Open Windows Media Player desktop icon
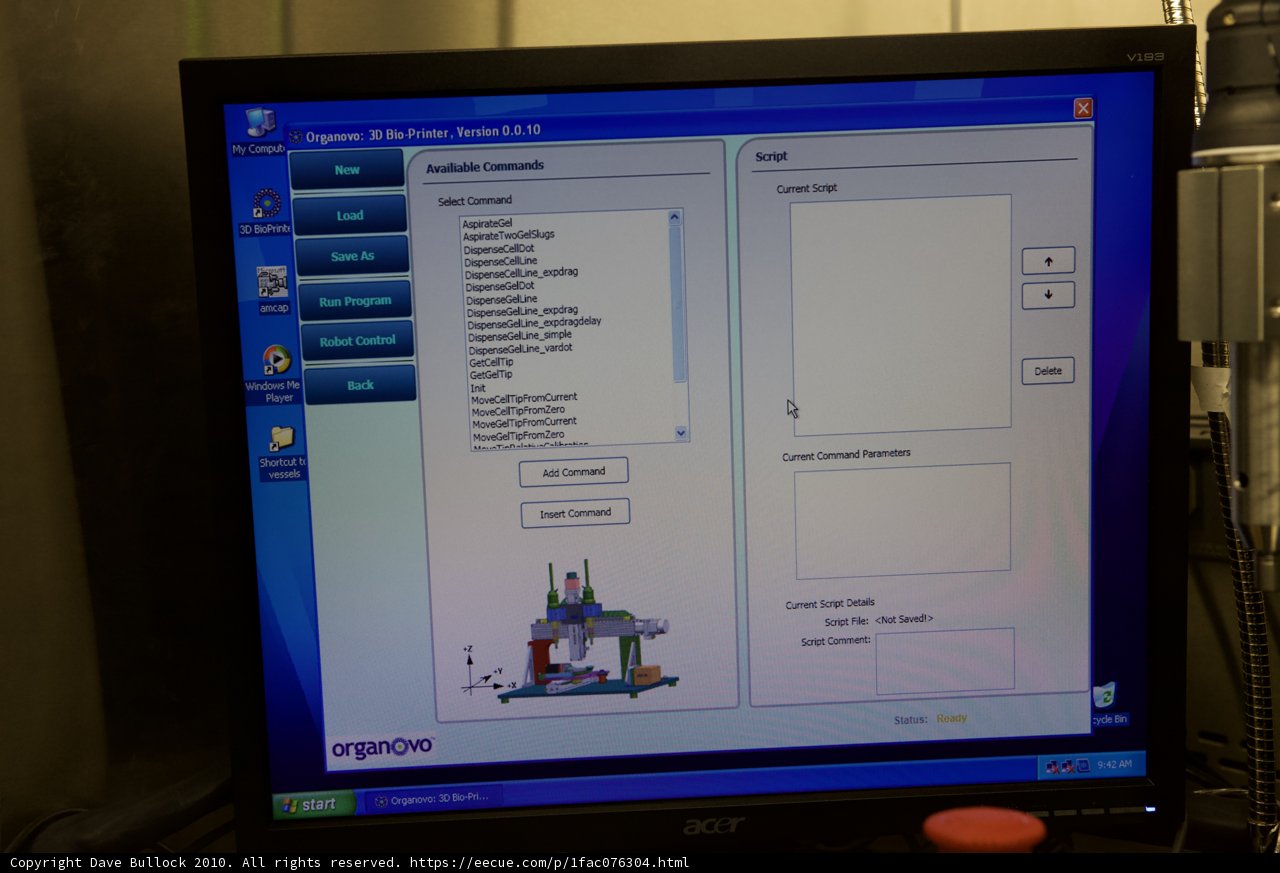 point(276,375)
